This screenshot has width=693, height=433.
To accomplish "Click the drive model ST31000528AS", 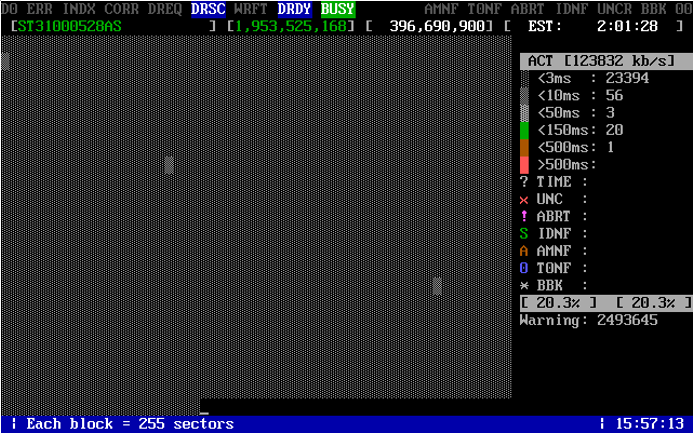I will tap(69, 27).
